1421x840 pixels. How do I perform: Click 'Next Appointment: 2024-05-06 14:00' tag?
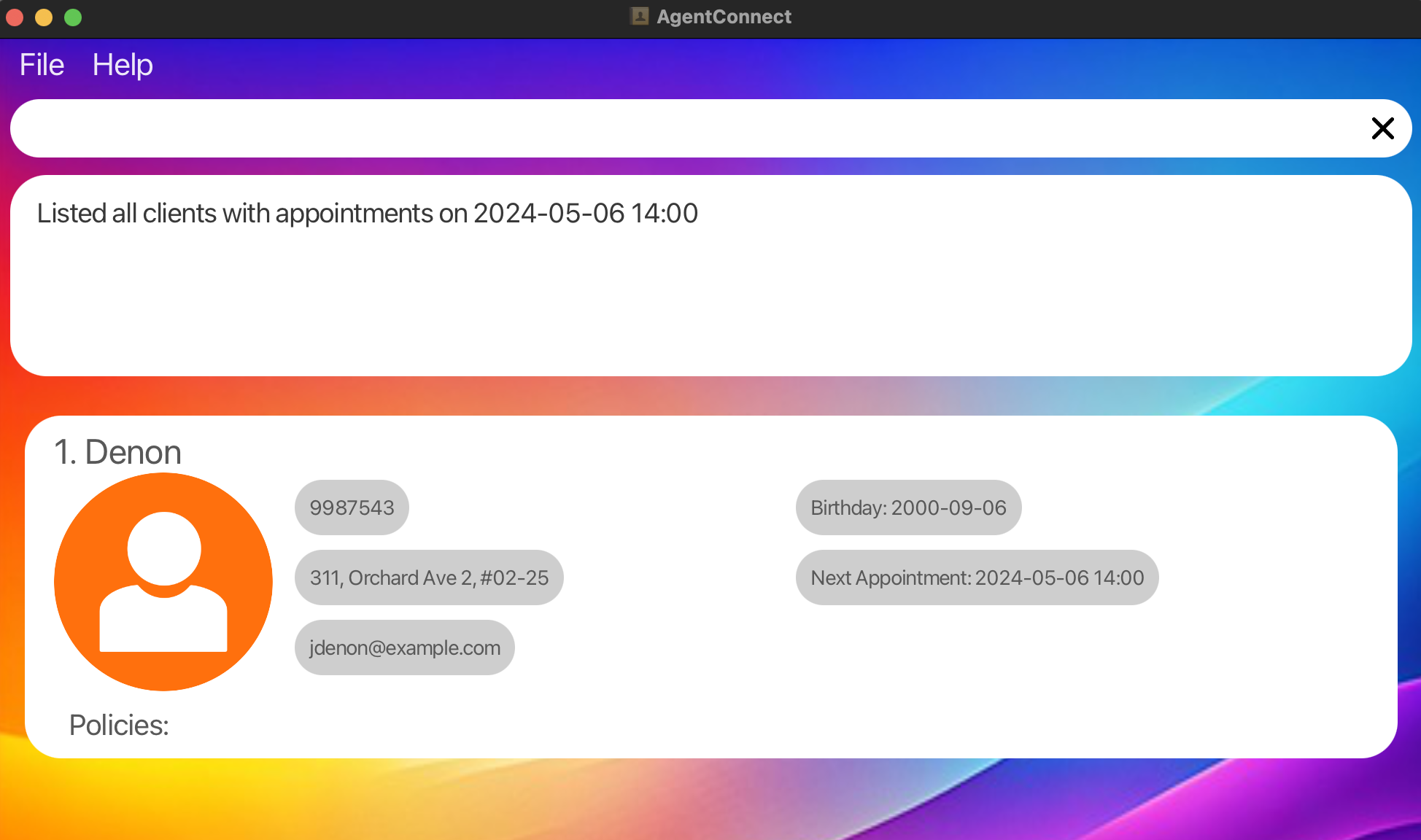point(977,577)
